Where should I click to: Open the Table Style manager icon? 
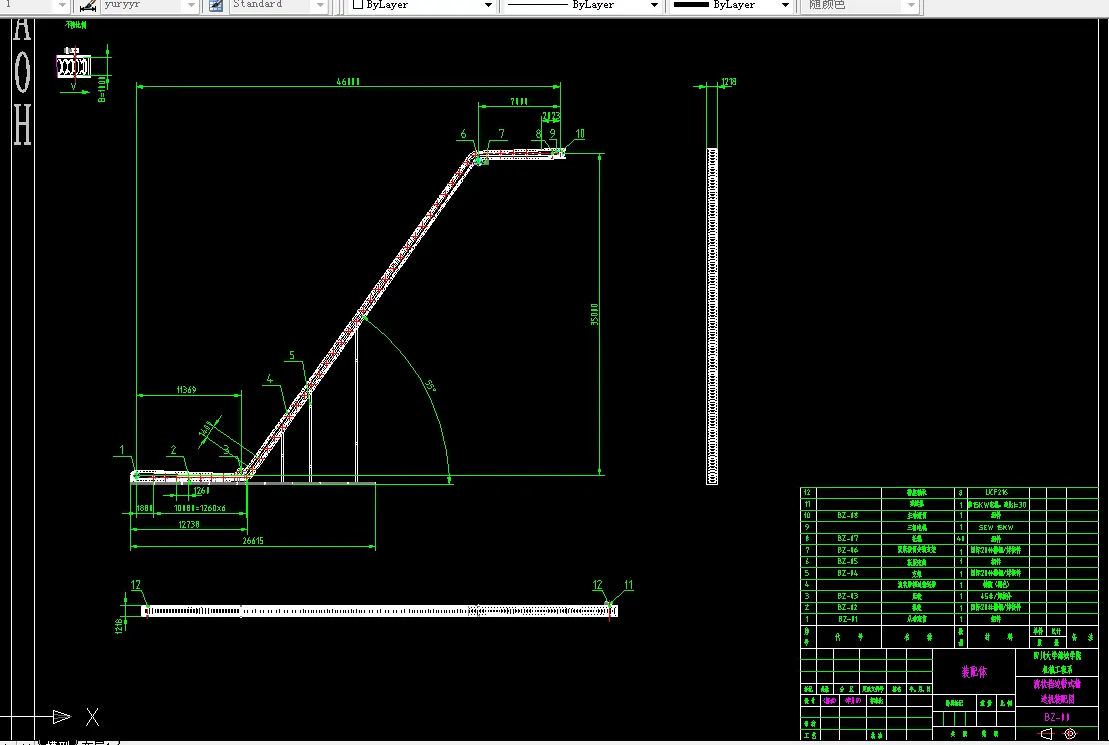[216, 6]
